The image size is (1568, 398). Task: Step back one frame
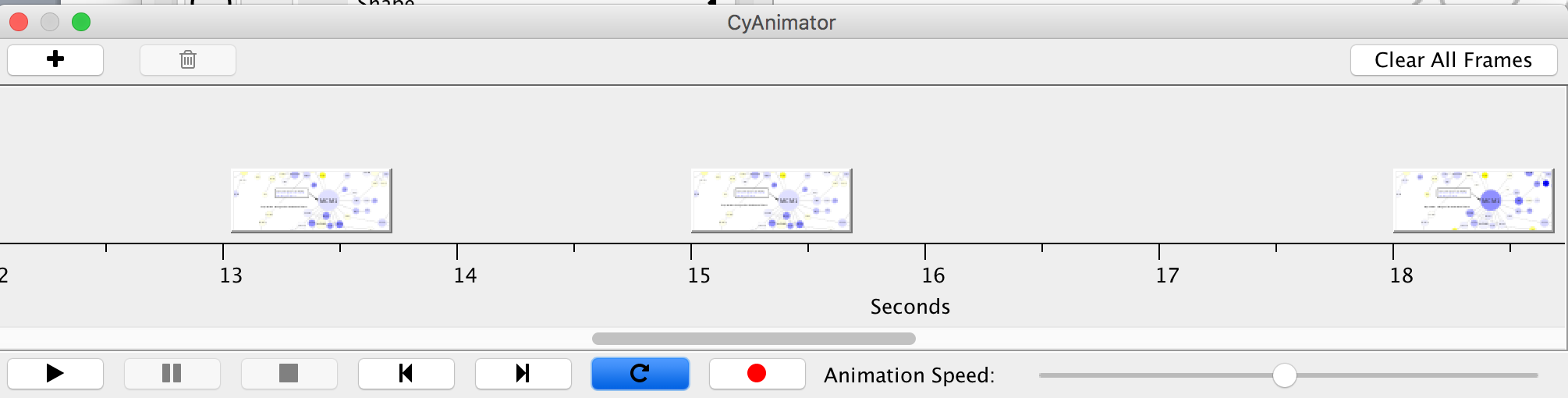(x=406, y=374)
